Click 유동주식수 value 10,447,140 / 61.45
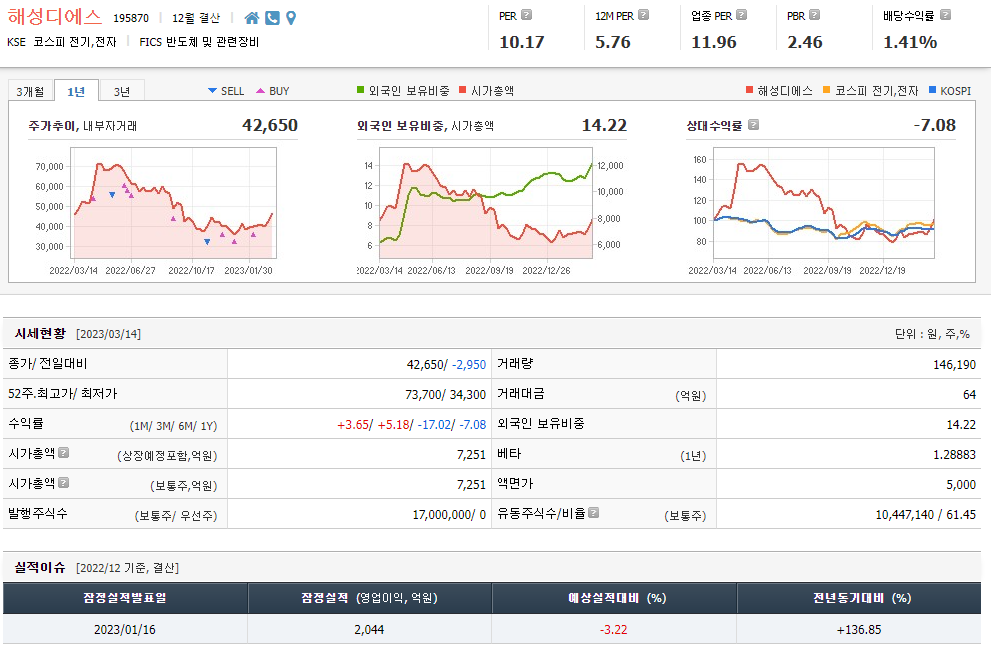 pyautogui.click(x=926, y=515)
